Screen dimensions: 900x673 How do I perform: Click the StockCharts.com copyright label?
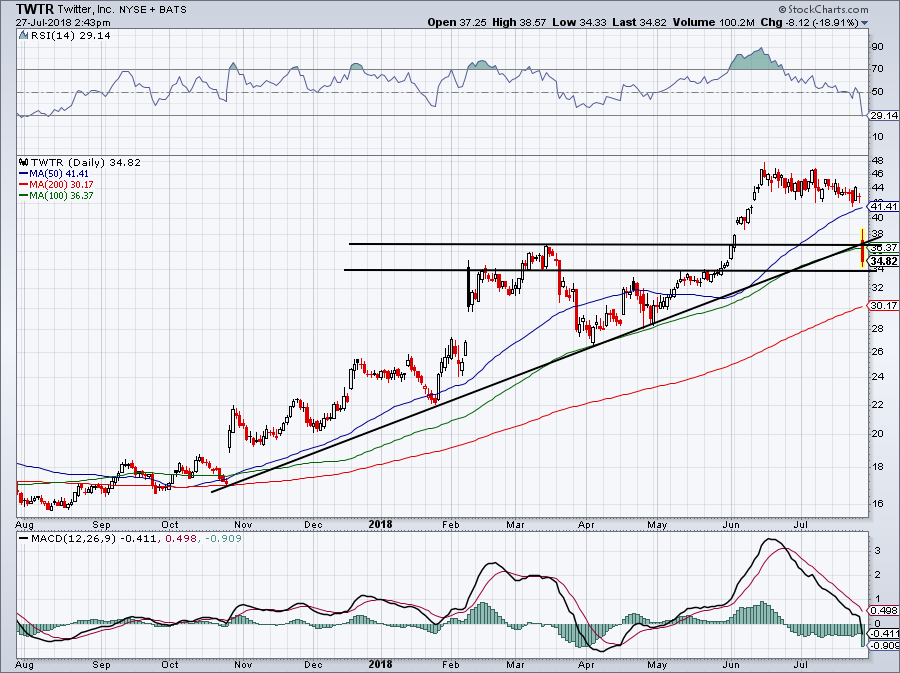[824, 9]
